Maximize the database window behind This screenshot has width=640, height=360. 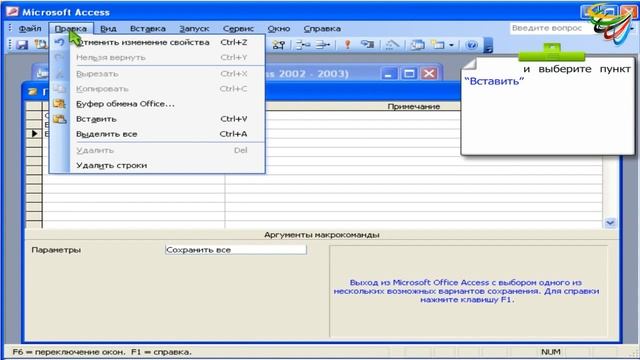pyautogui.click(x=409, y=74)
